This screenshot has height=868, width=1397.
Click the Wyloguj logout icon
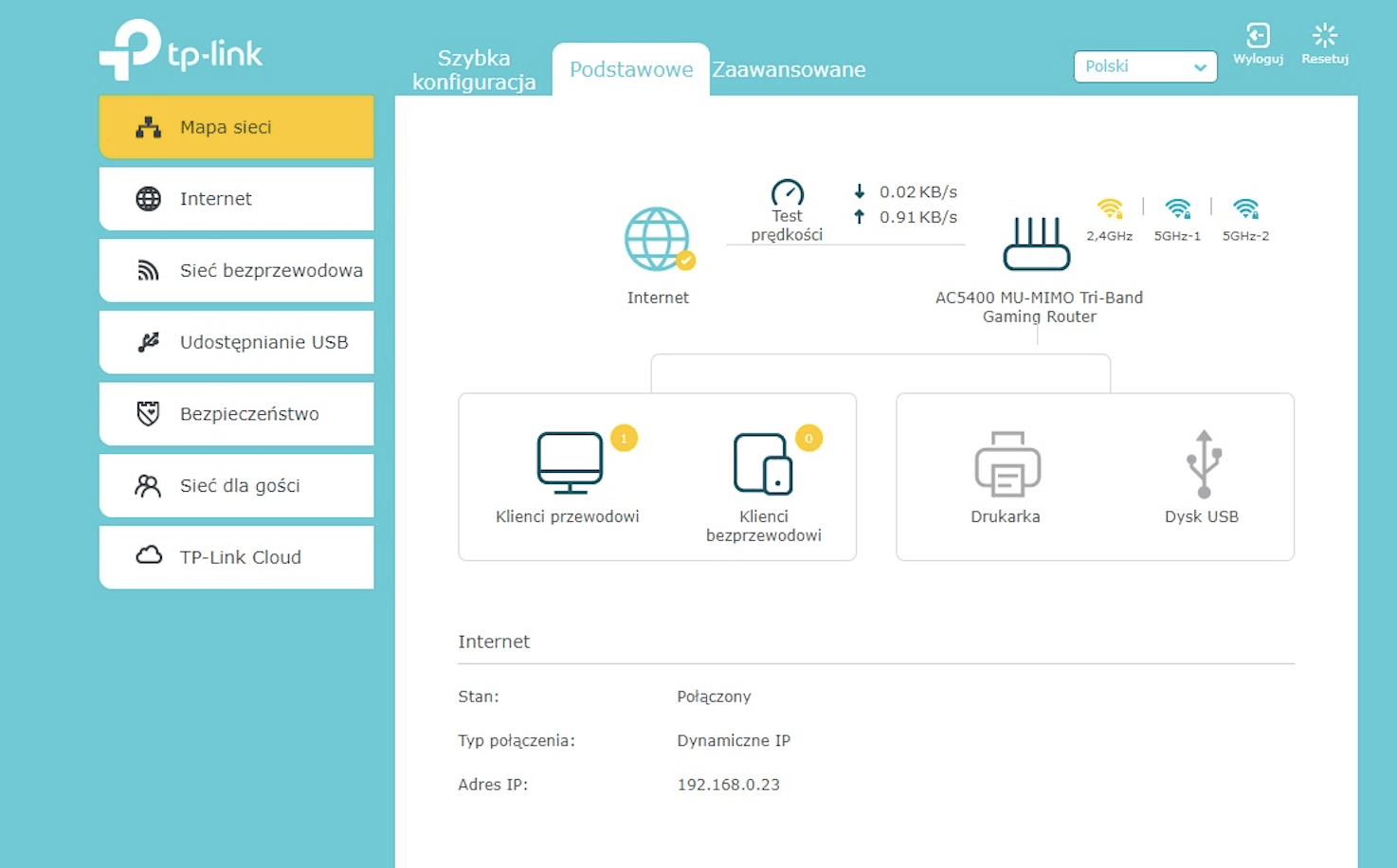tap(1258, 44)
